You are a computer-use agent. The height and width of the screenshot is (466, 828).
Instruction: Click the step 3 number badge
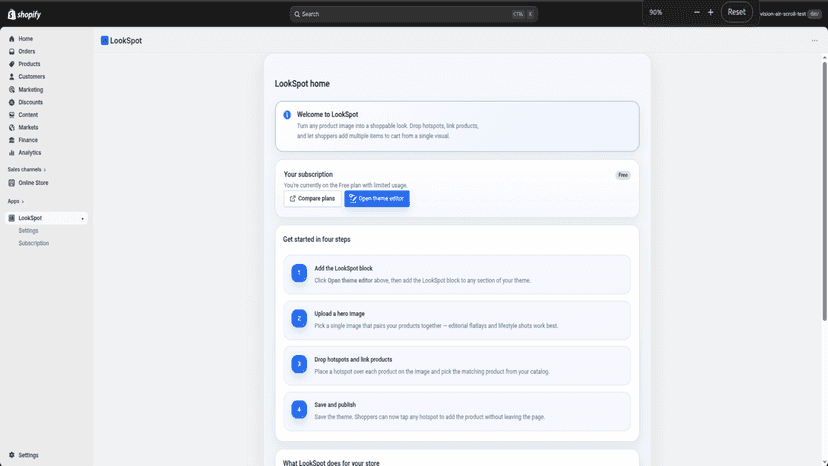click(x=299, y=364)
